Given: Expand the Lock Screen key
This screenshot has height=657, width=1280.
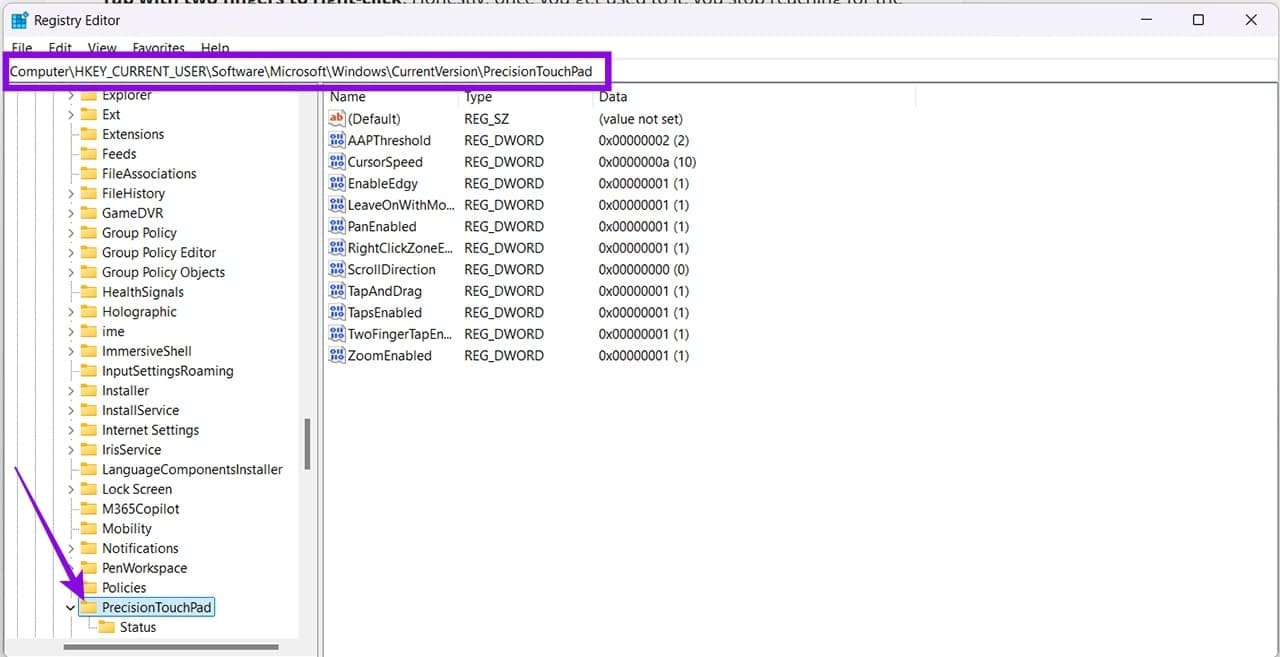Looking at the screenshot, I should pos(71,489).
